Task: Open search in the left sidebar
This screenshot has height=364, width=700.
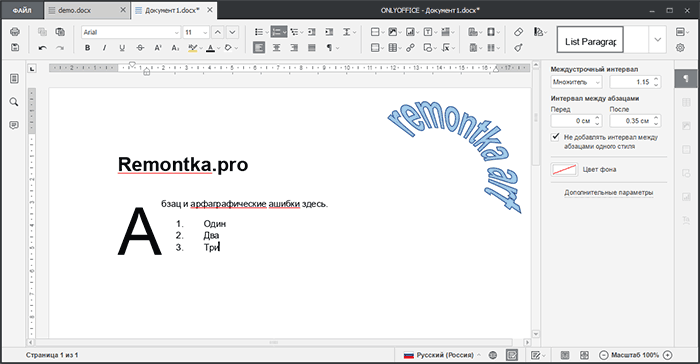Action: pos(14,102)
